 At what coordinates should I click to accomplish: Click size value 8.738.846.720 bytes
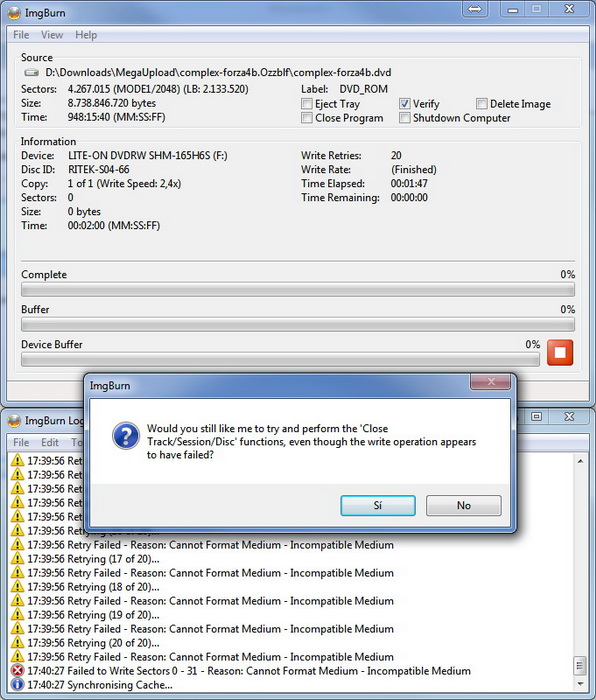click(112, 103)
